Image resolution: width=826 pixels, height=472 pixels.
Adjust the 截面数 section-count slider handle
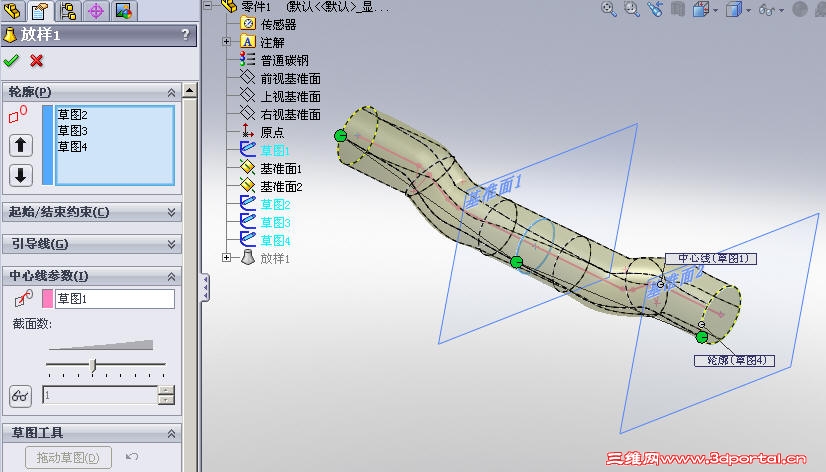pyautogui.click(x=93, y=365)
